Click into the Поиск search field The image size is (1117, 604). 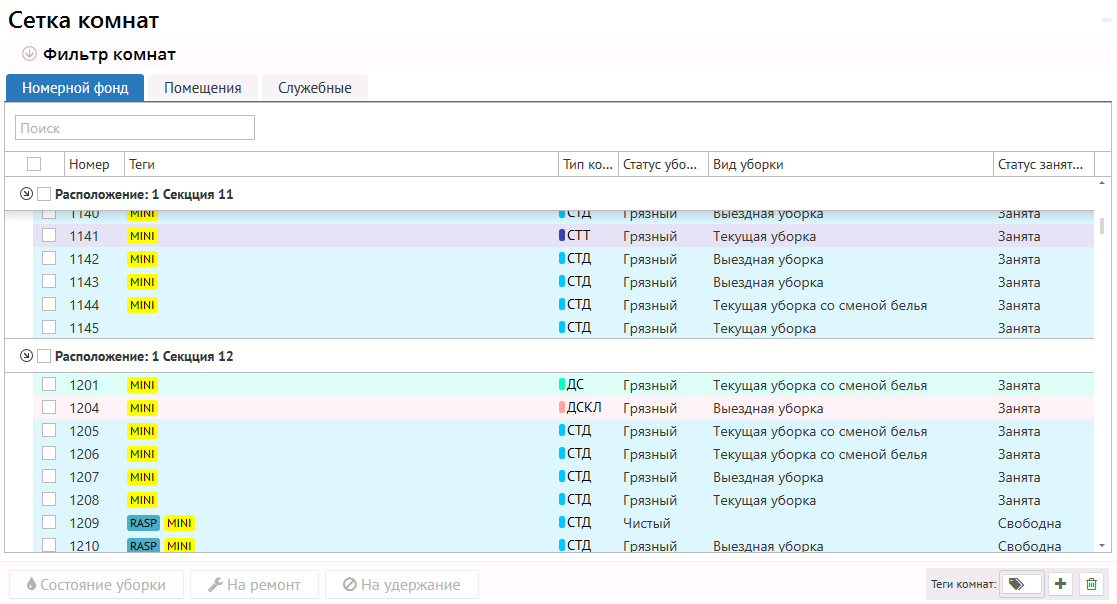click(x=135, y=128)
